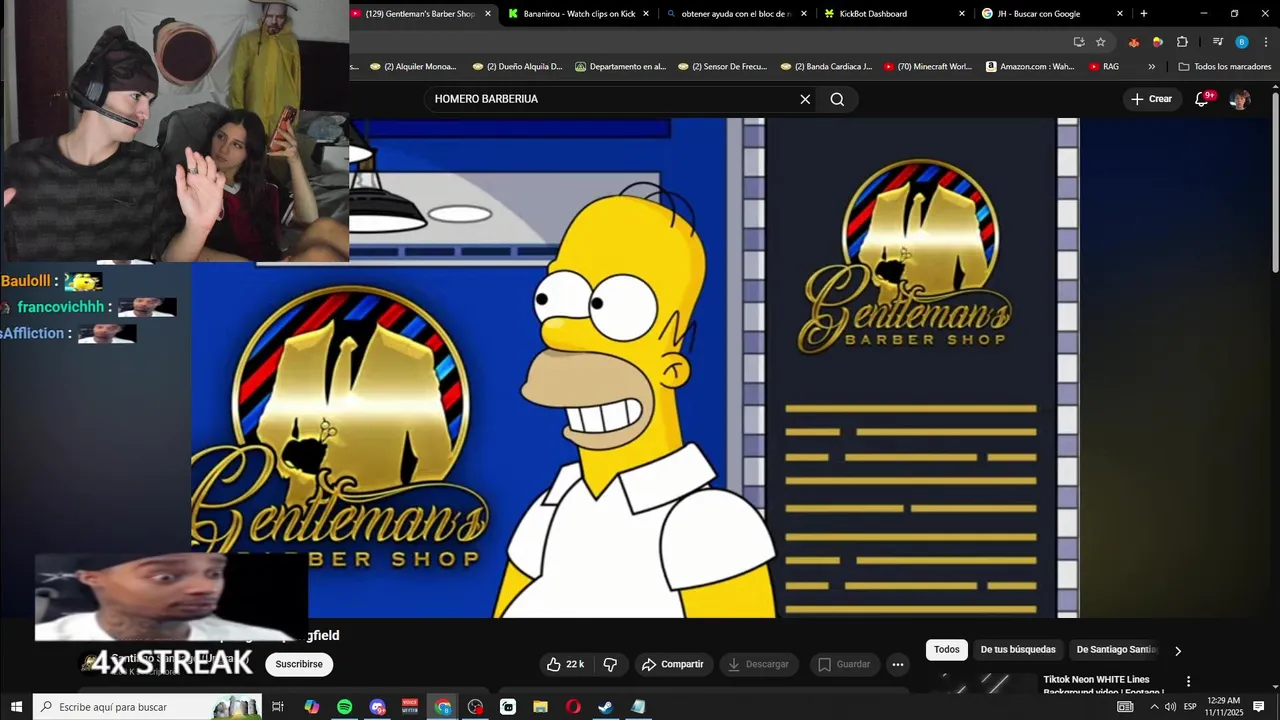Open the Windows Start menu
This screenshot has height=720, width=1280.
point(16,707)
